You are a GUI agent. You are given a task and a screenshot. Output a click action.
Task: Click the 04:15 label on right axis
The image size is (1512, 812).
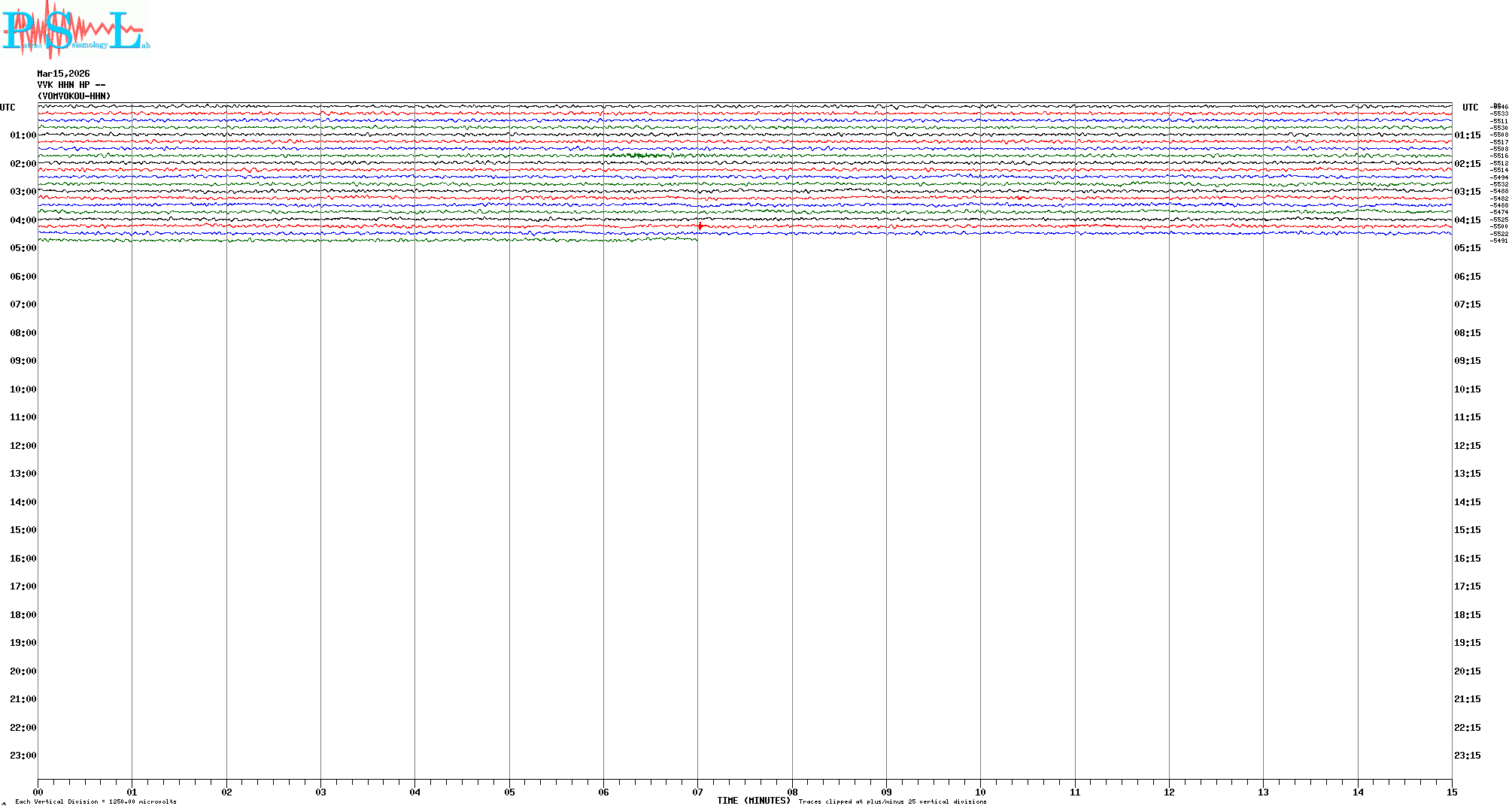coord(1467,220)
